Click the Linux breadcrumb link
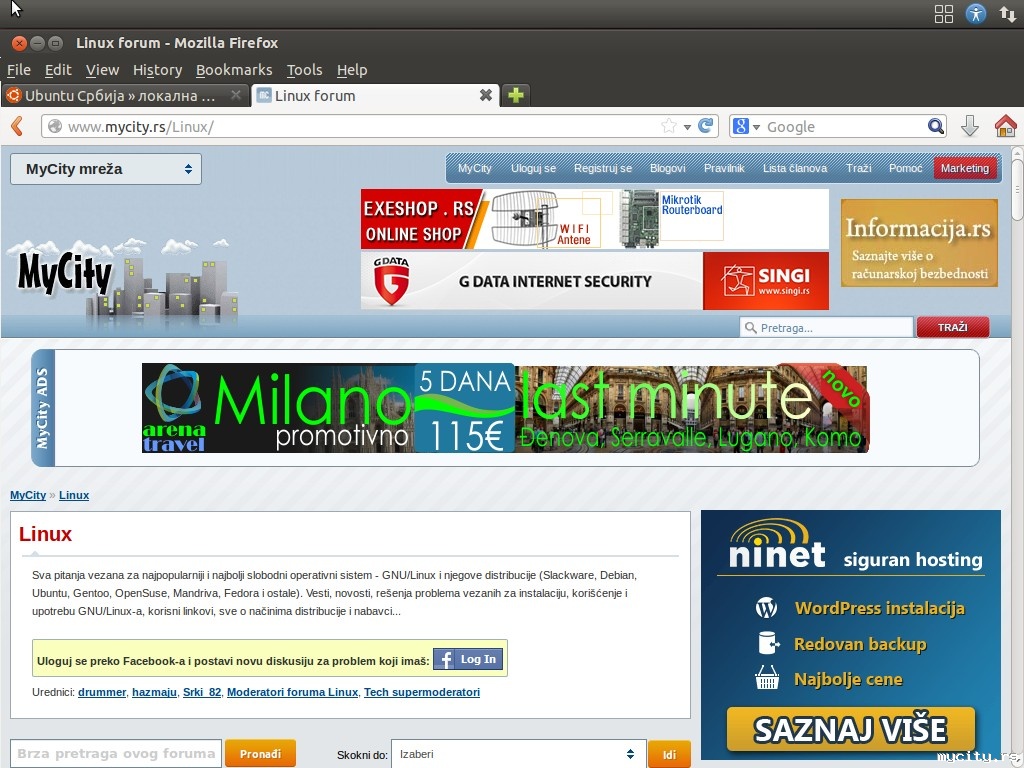 click(x=74, y=495)
